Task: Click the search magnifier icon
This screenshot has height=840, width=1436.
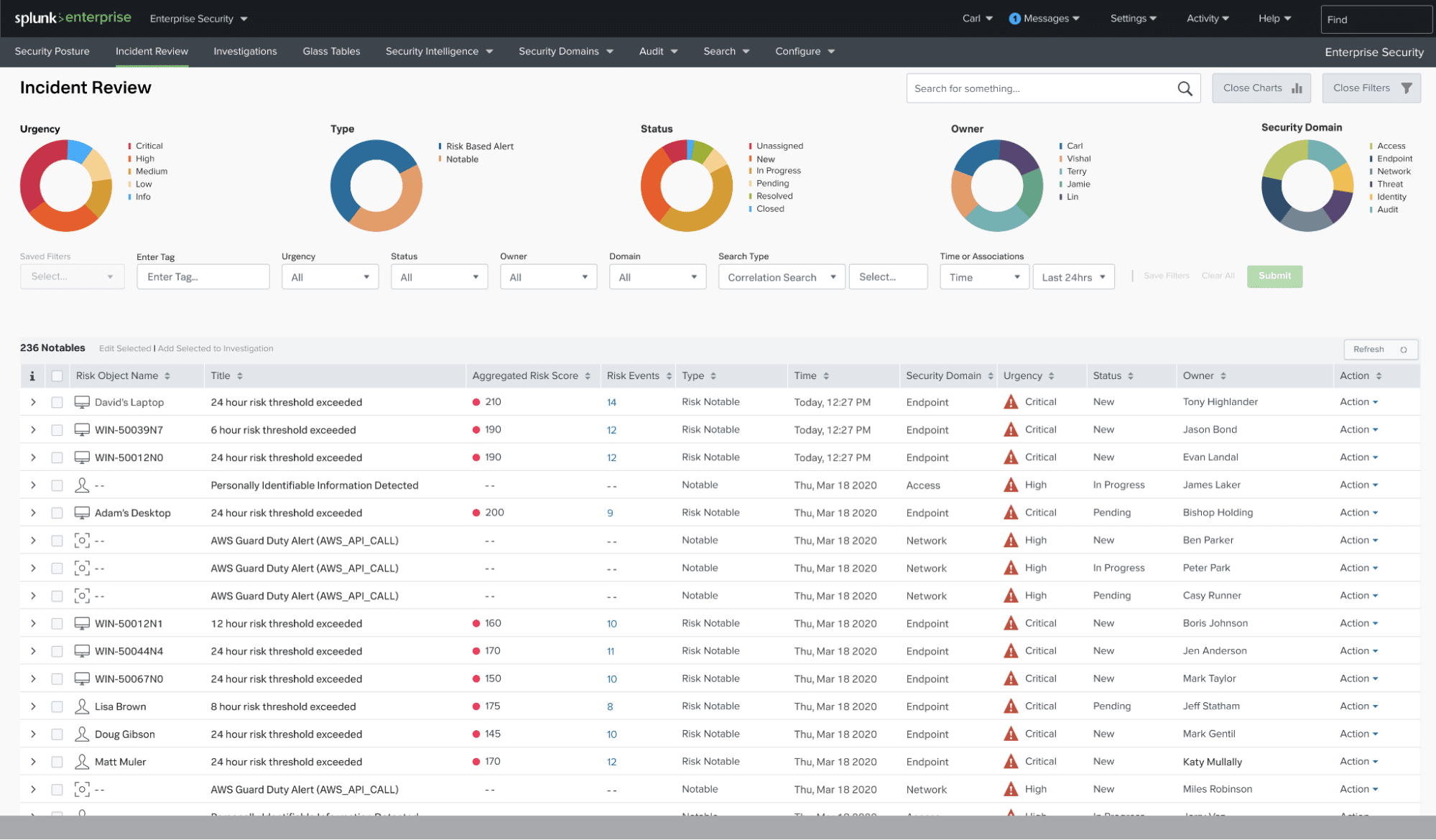Action: [x=1185, y=88]
